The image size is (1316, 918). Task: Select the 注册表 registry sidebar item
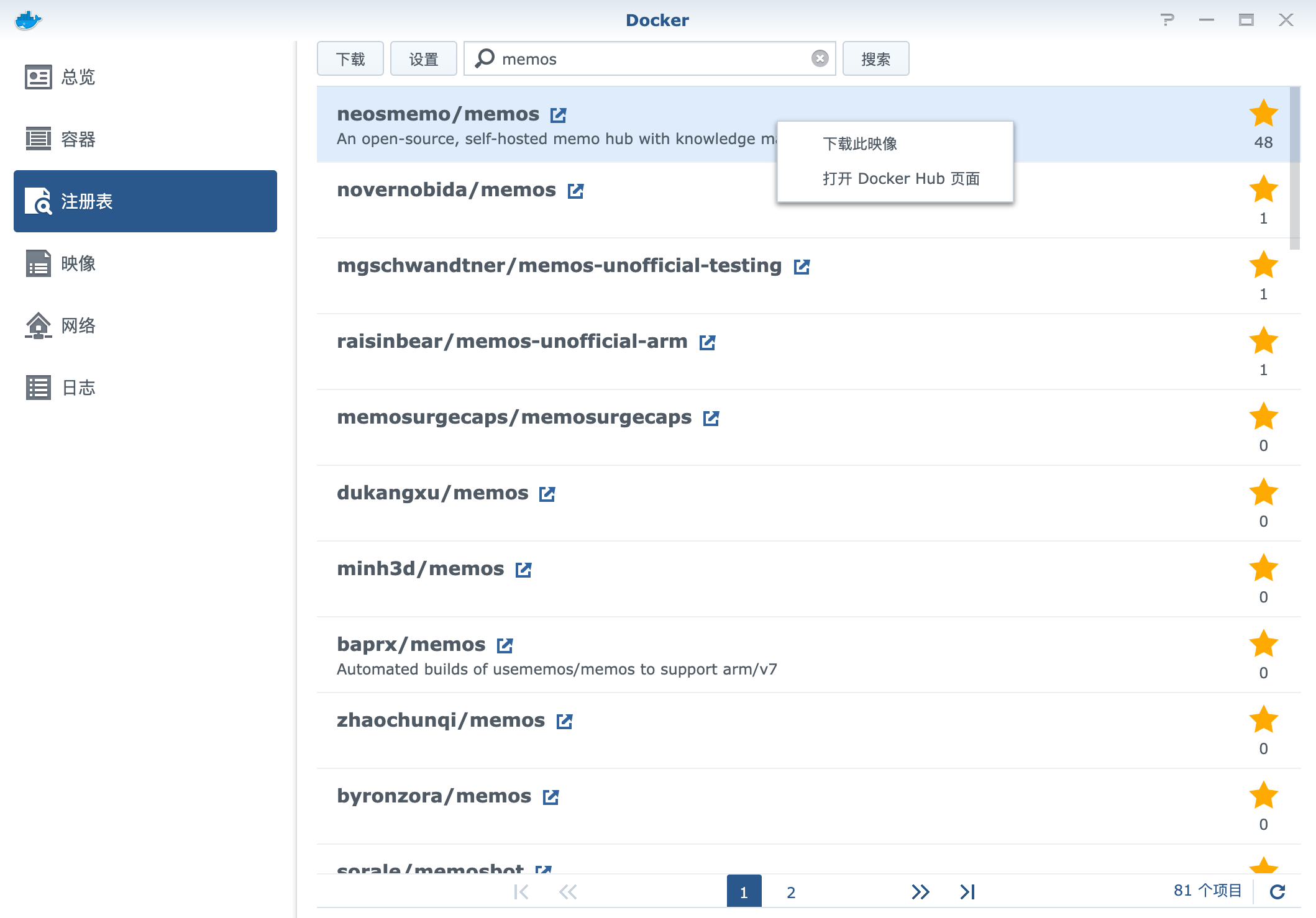click(145, 201)
